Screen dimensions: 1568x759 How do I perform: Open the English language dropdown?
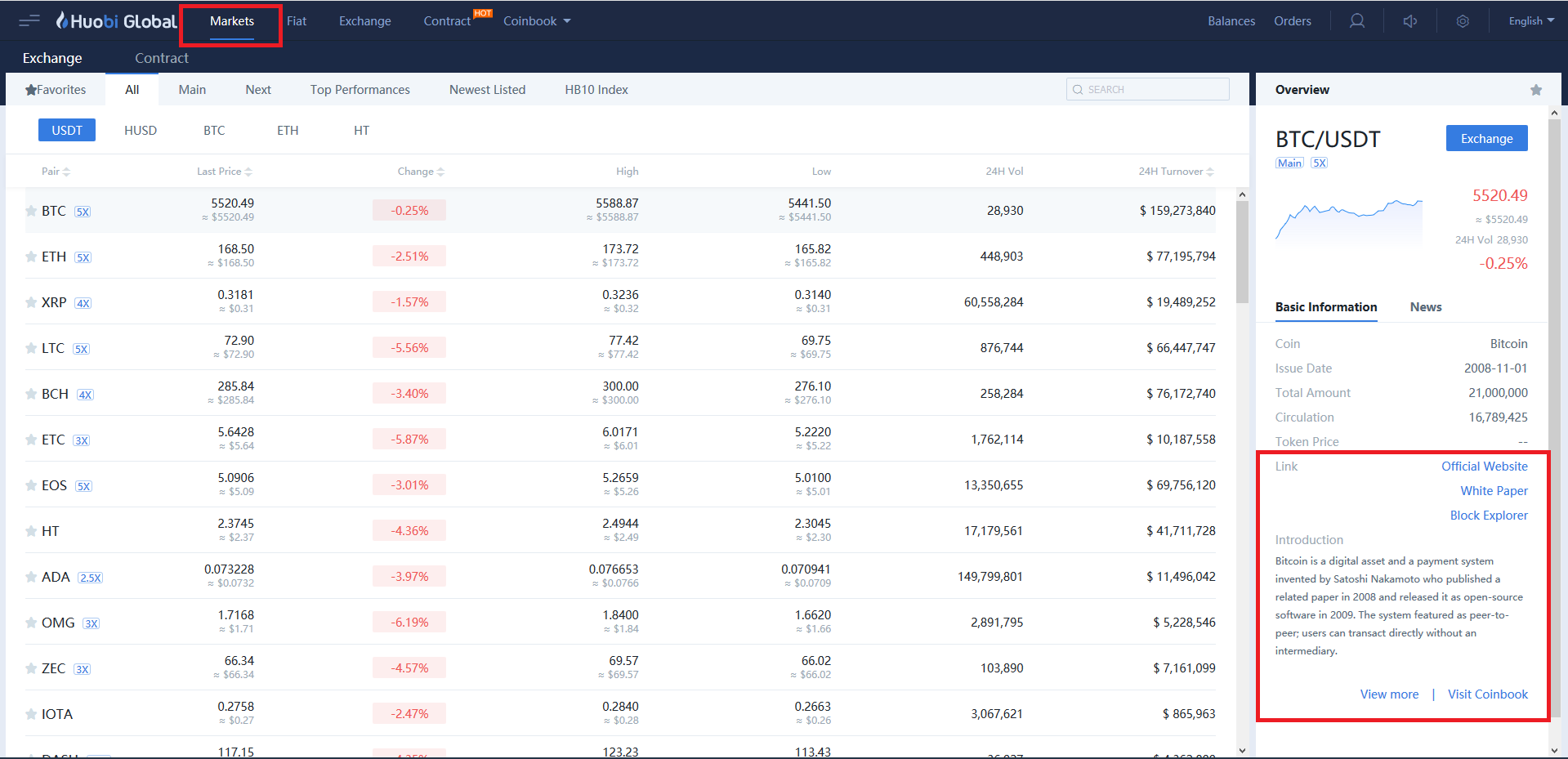coord(1531,21)
